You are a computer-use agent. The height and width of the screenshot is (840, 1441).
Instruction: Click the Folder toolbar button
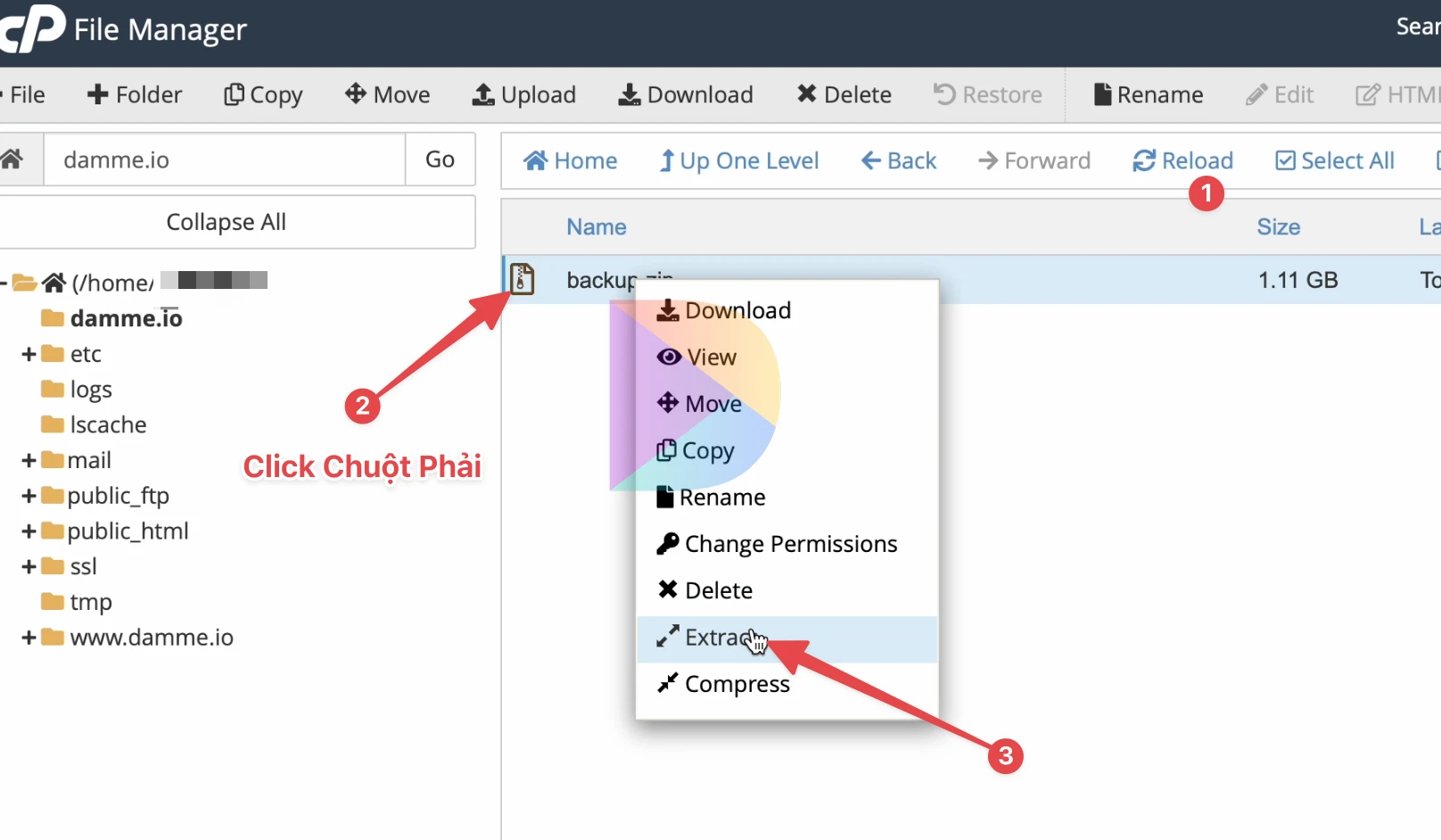click(134, 95)
